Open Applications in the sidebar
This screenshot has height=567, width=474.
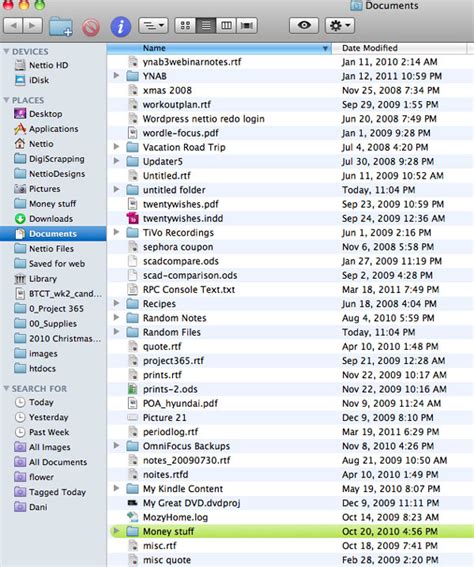pos(54,129)
